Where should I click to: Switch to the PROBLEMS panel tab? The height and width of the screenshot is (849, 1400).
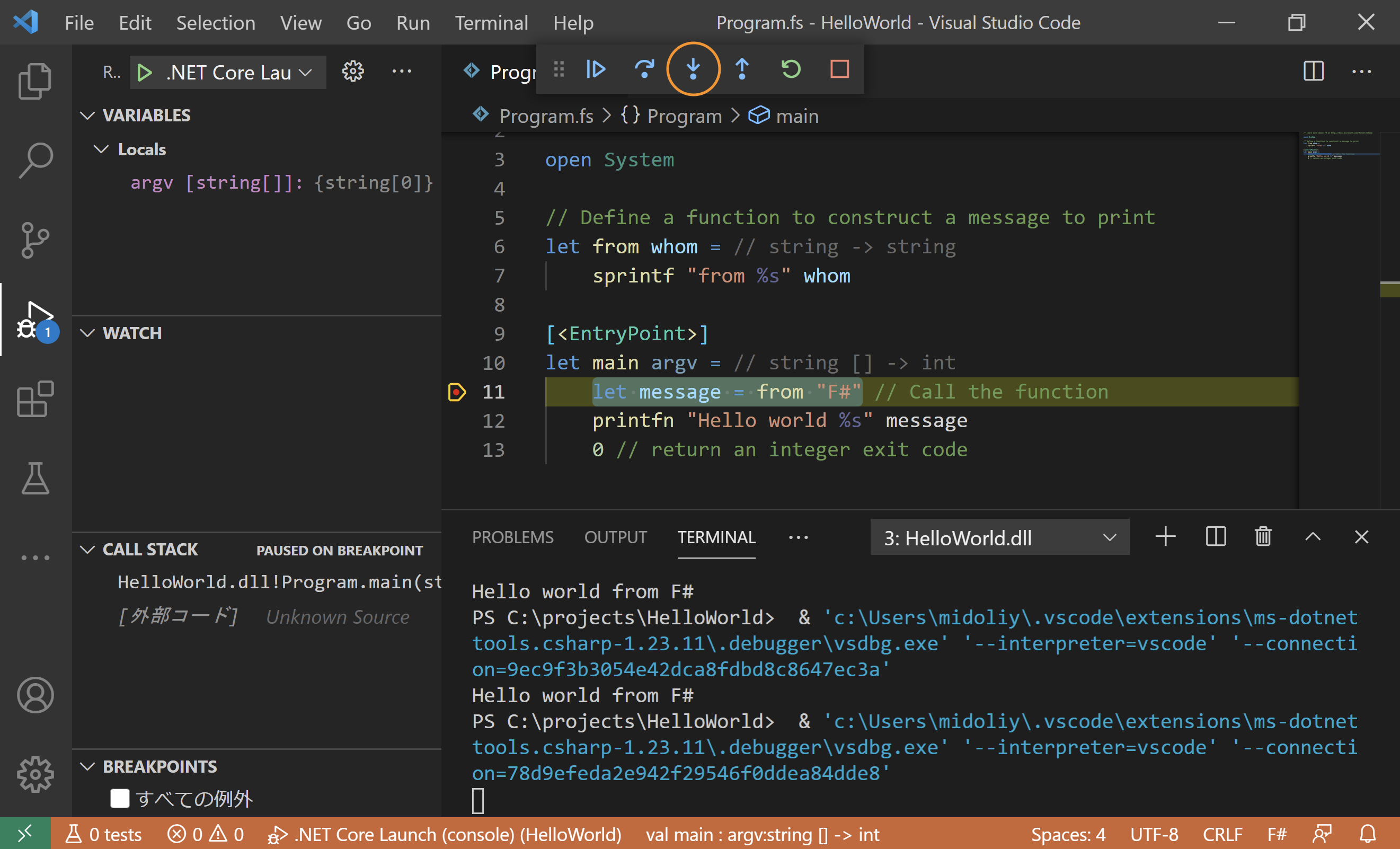point(512,537)
